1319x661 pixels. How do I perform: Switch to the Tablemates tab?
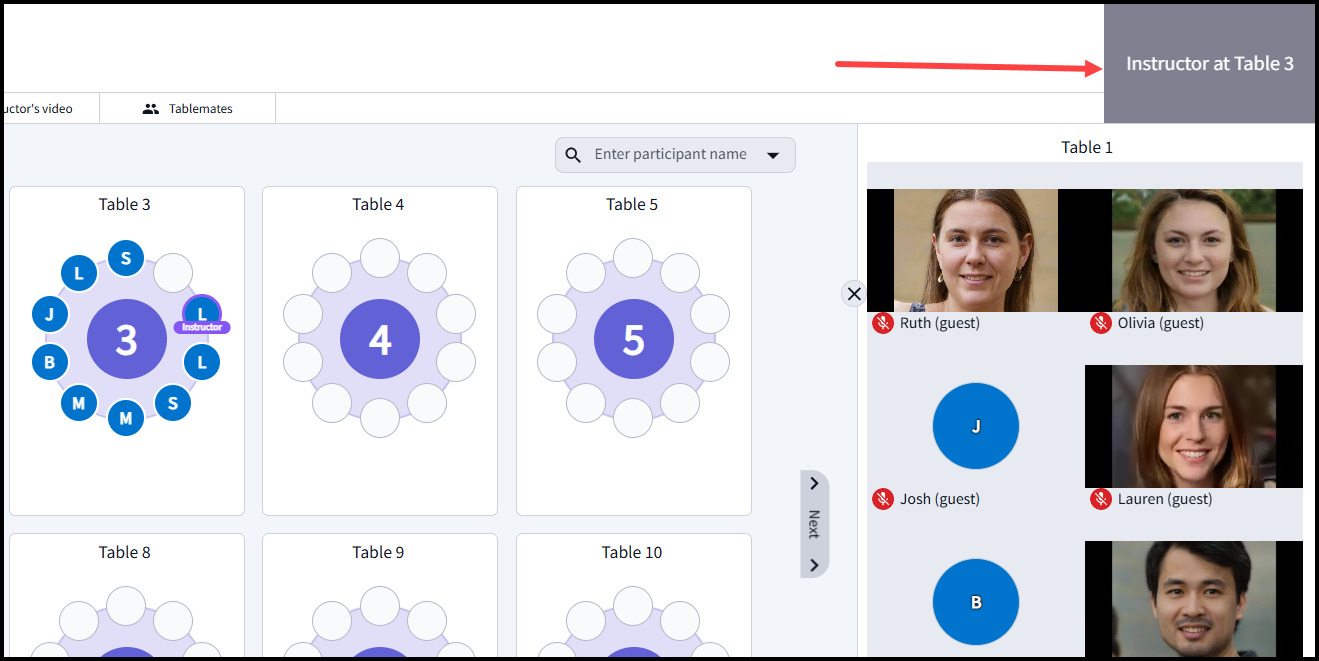pyautogui.click(x=188, y=108)
